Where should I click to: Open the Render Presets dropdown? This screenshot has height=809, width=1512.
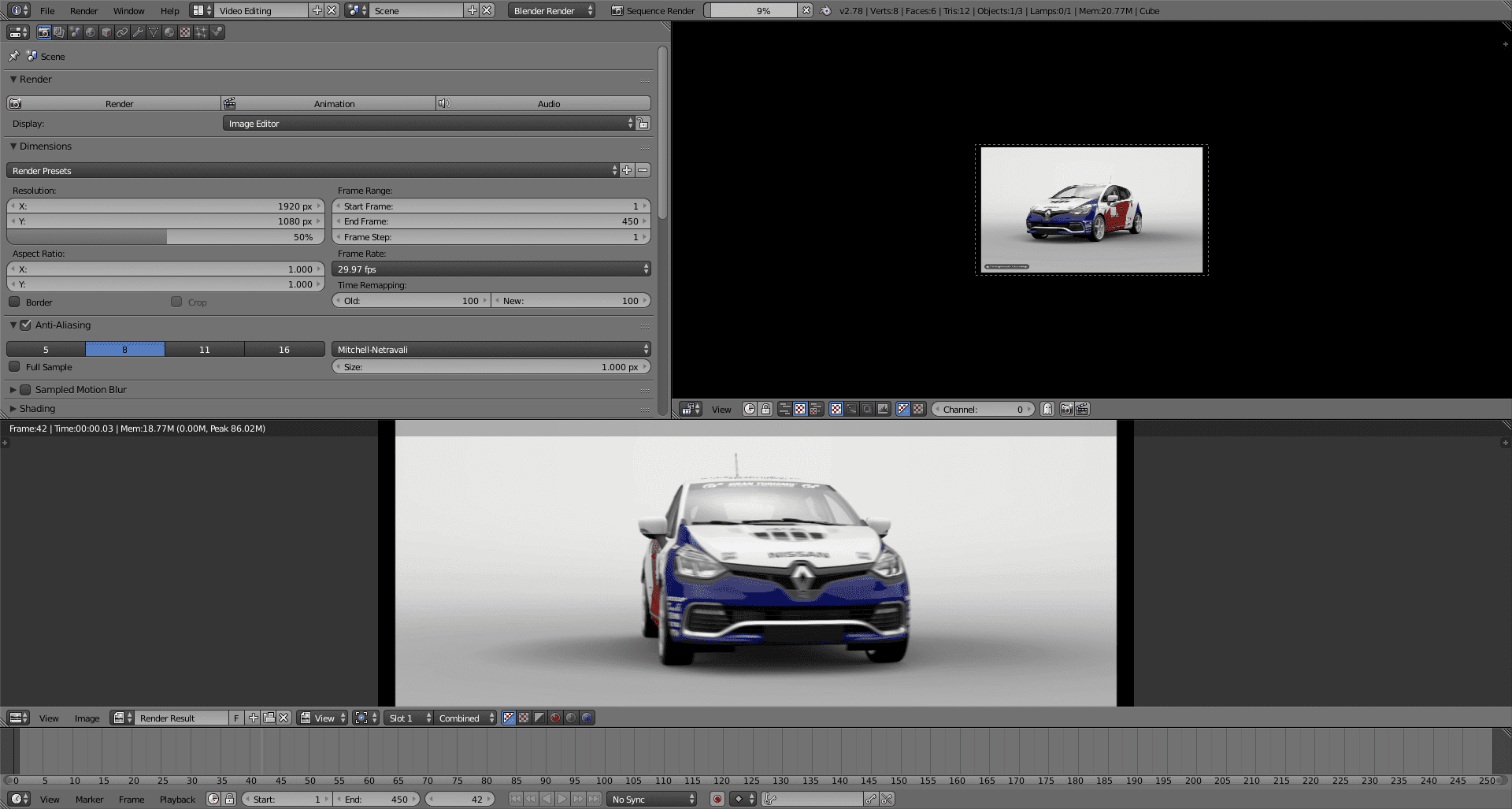pyautogui.click(x=313, y=170)
